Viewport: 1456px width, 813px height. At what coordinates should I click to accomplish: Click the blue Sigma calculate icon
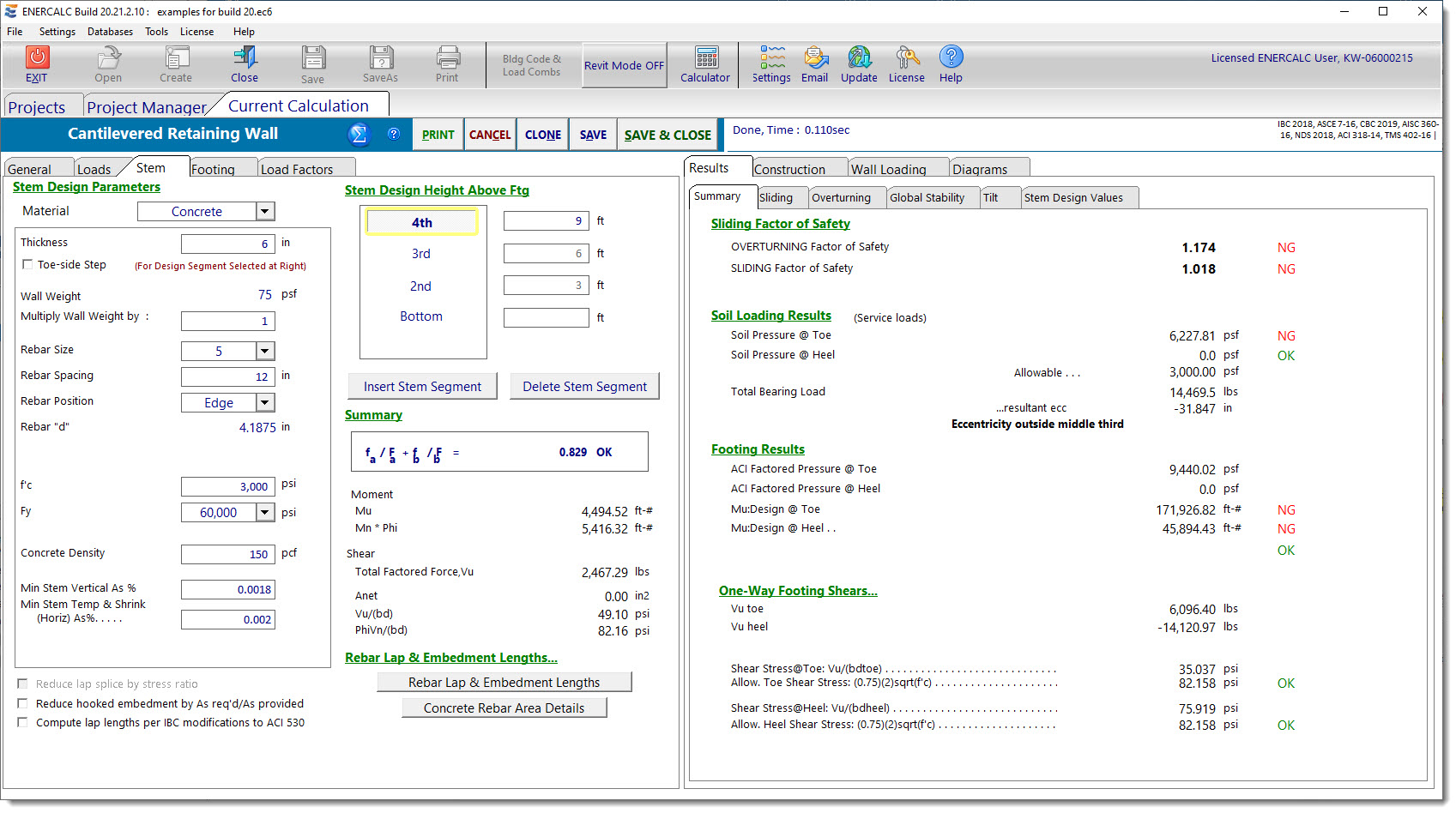pos(359,135)
